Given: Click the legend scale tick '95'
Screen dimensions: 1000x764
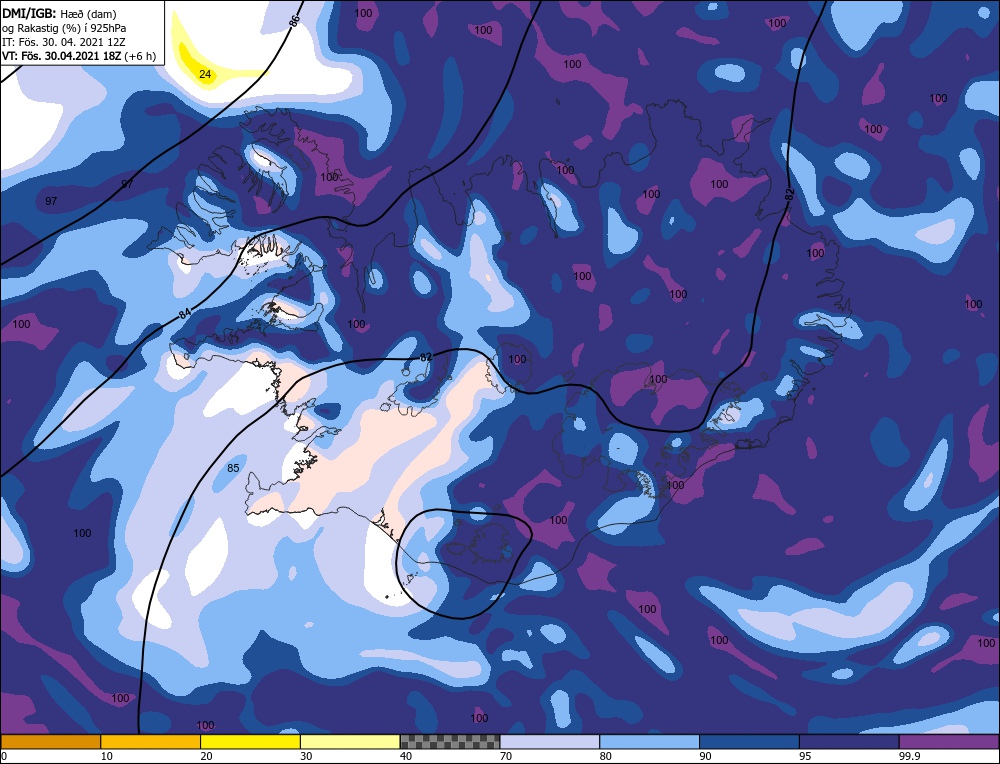Looking at the screenshot, I should click(x=805, y=756).
